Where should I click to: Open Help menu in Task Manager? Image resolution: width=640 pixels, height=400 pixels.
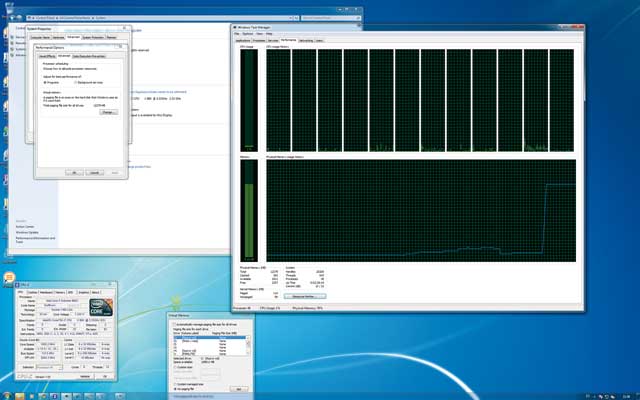269,34
